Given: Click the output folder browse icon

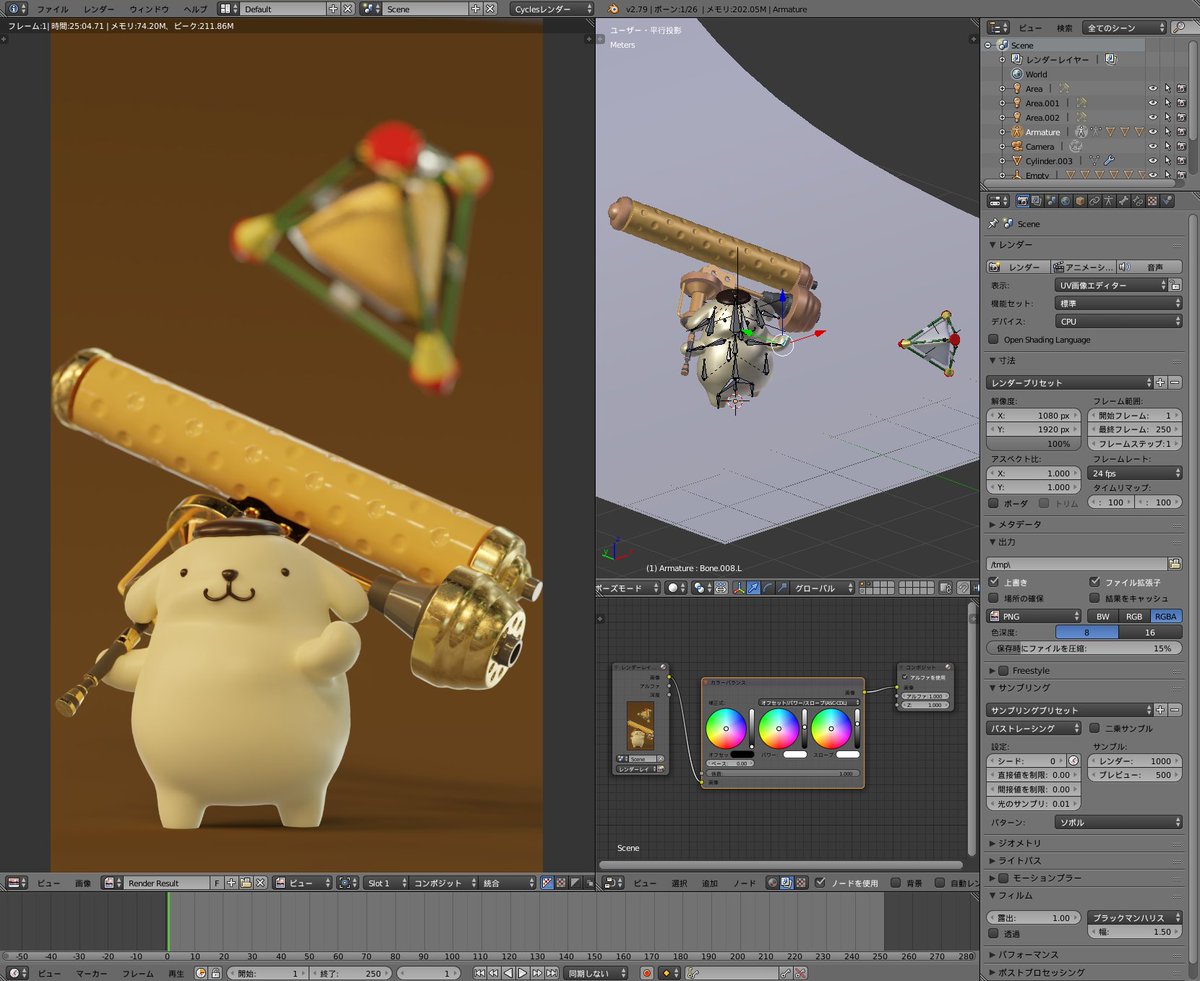Looking at the screenshot, I should tap(1175, 564).
